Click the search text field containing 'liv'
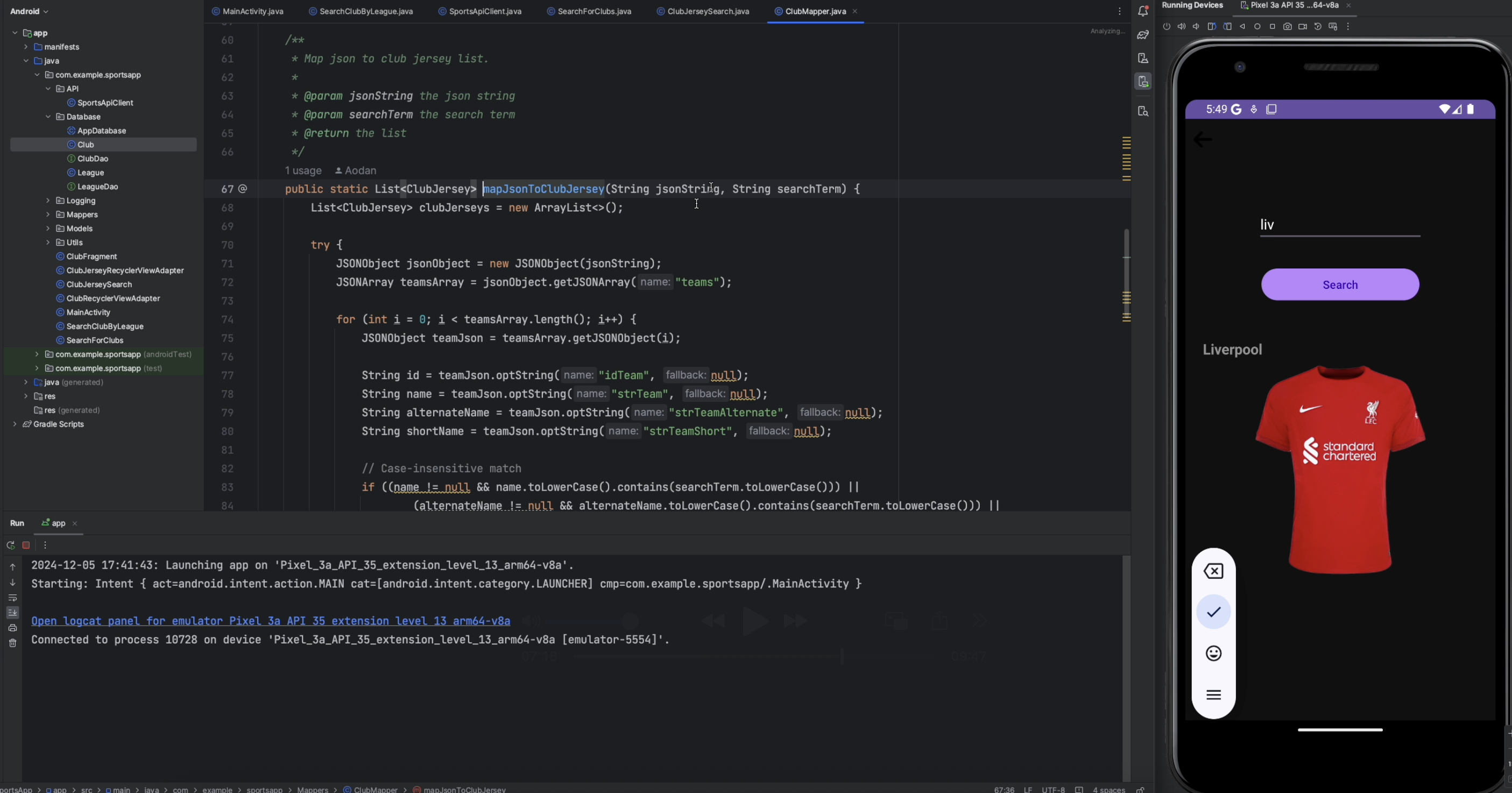Image resolution: width=1512 pixels, height=793 pixels. point(1339,225)
